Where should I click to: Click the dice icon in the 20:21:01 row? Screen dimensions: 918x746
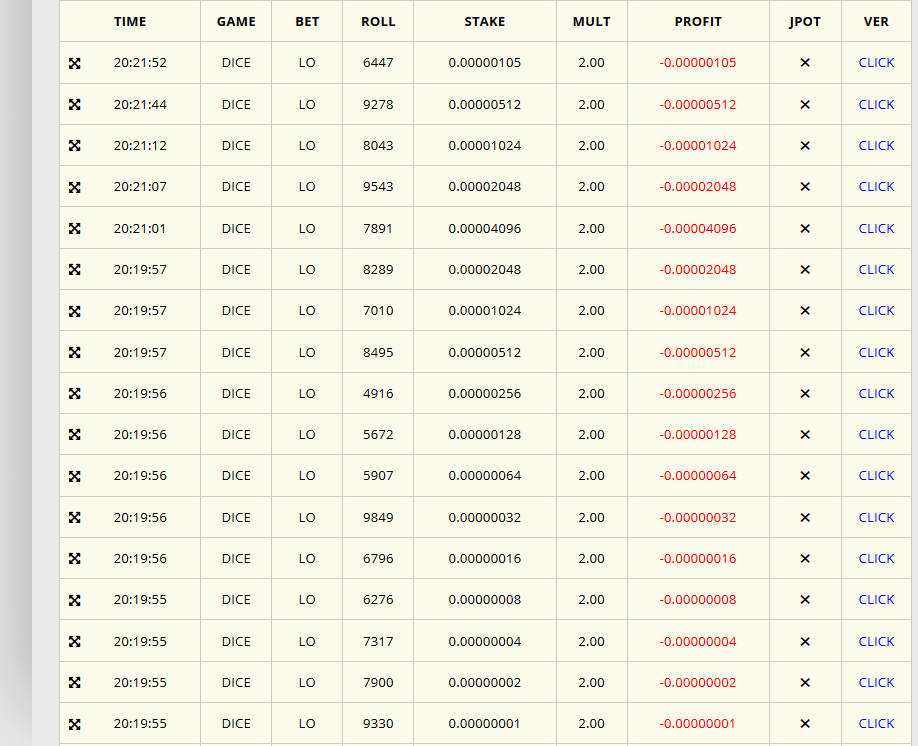click(74, 228)
